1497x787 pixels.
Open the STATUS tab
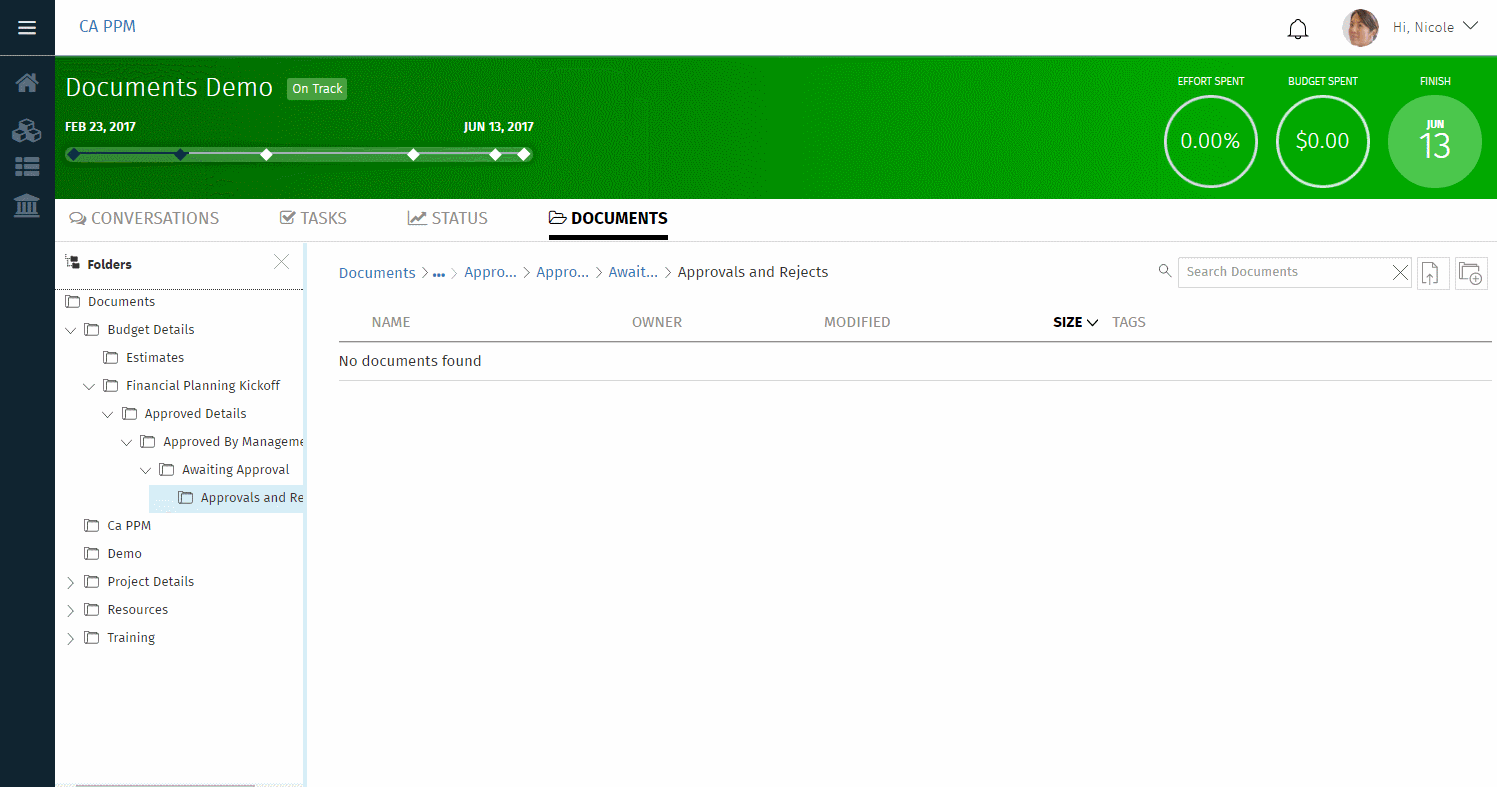[447, 218]
